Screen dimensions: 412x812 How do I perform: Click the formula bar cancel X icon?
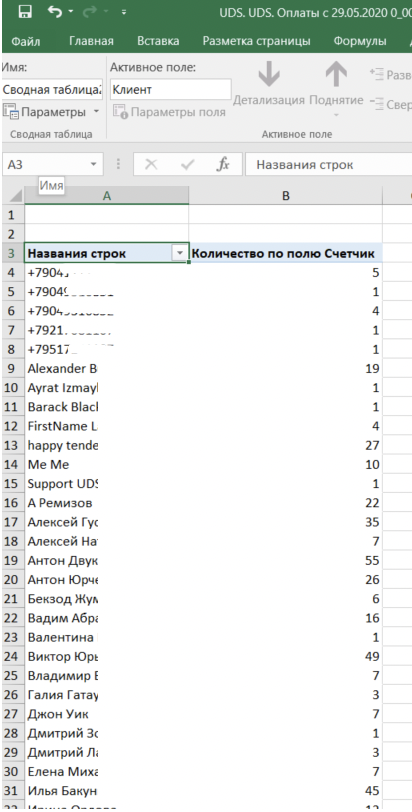click(151, 165)
